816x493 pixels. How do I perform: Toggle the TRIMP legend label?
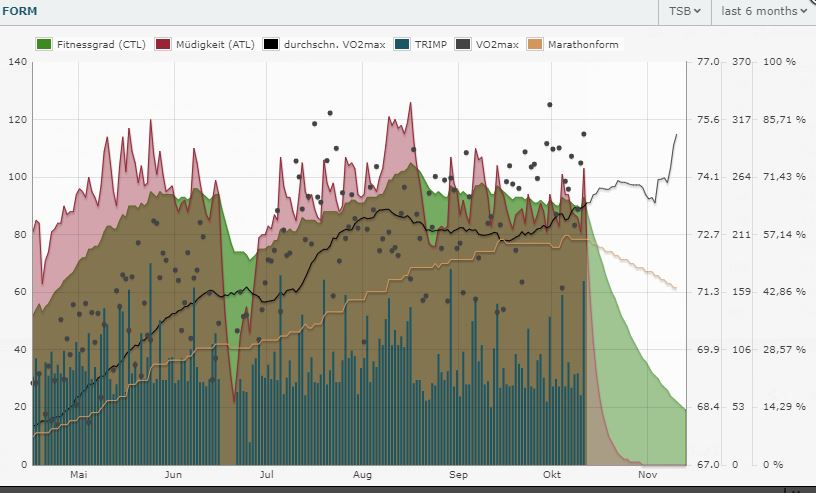coord(430,45)
